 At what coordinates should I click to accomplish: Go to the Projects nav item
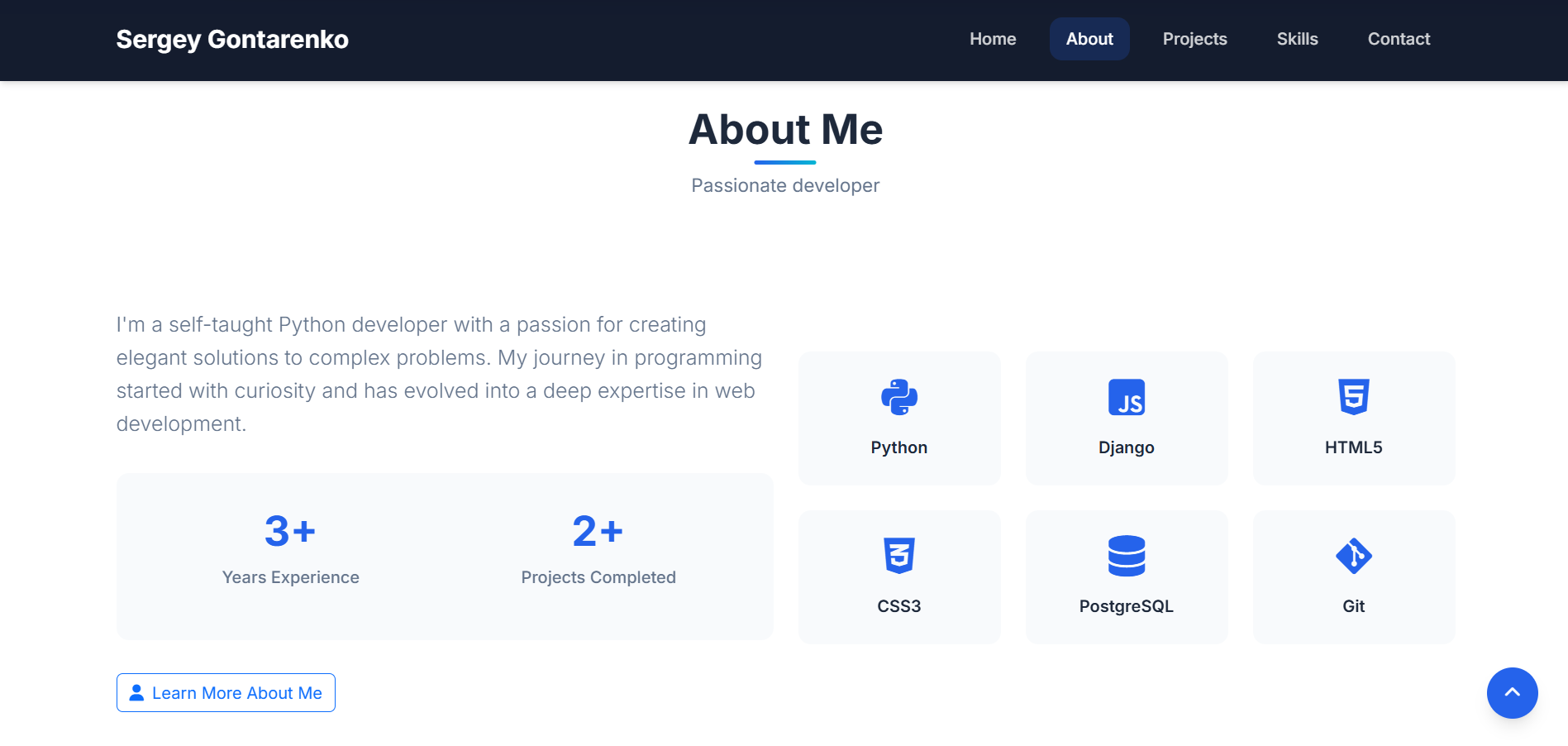(1194, 39)
